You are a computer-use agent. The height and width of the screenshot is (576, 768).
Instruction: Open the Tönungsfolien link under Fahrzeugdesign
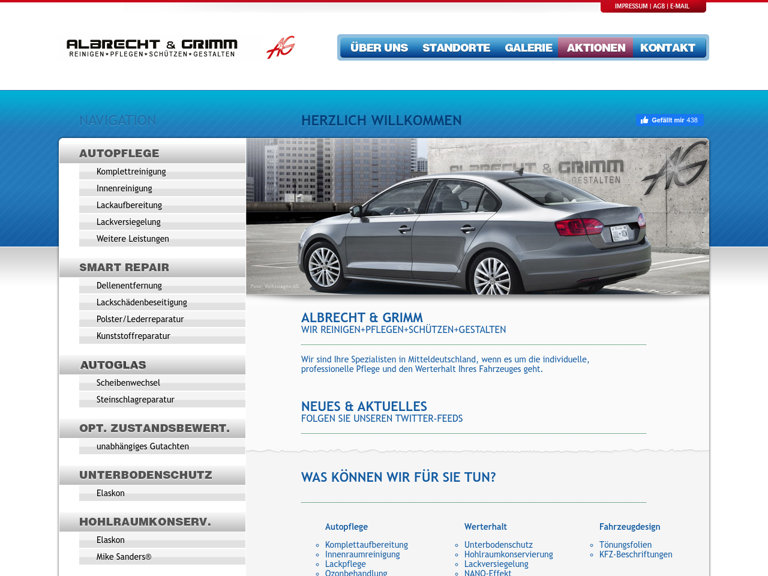(x=625, y=545)
